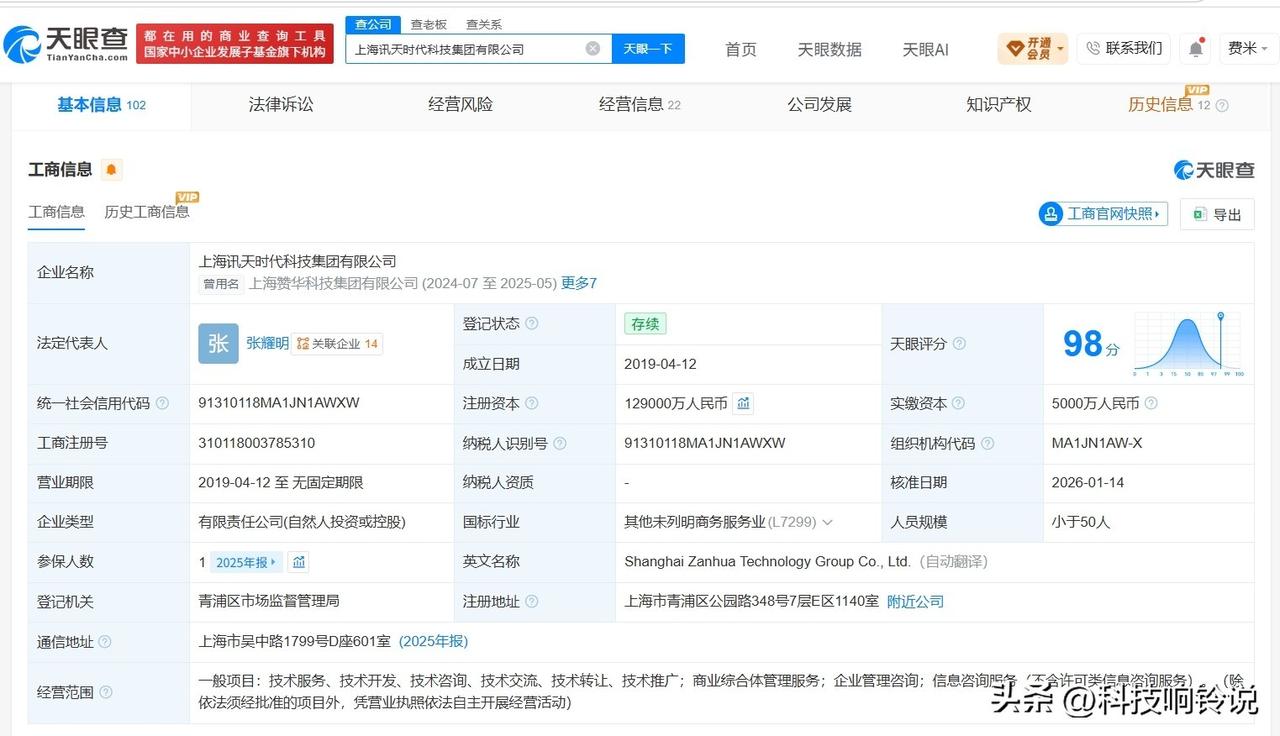The width and height of the screenshot is (1280, 736).
Task: Click info icon beside 登记状态
Action: pyautogui.click(x=532, y=323)
